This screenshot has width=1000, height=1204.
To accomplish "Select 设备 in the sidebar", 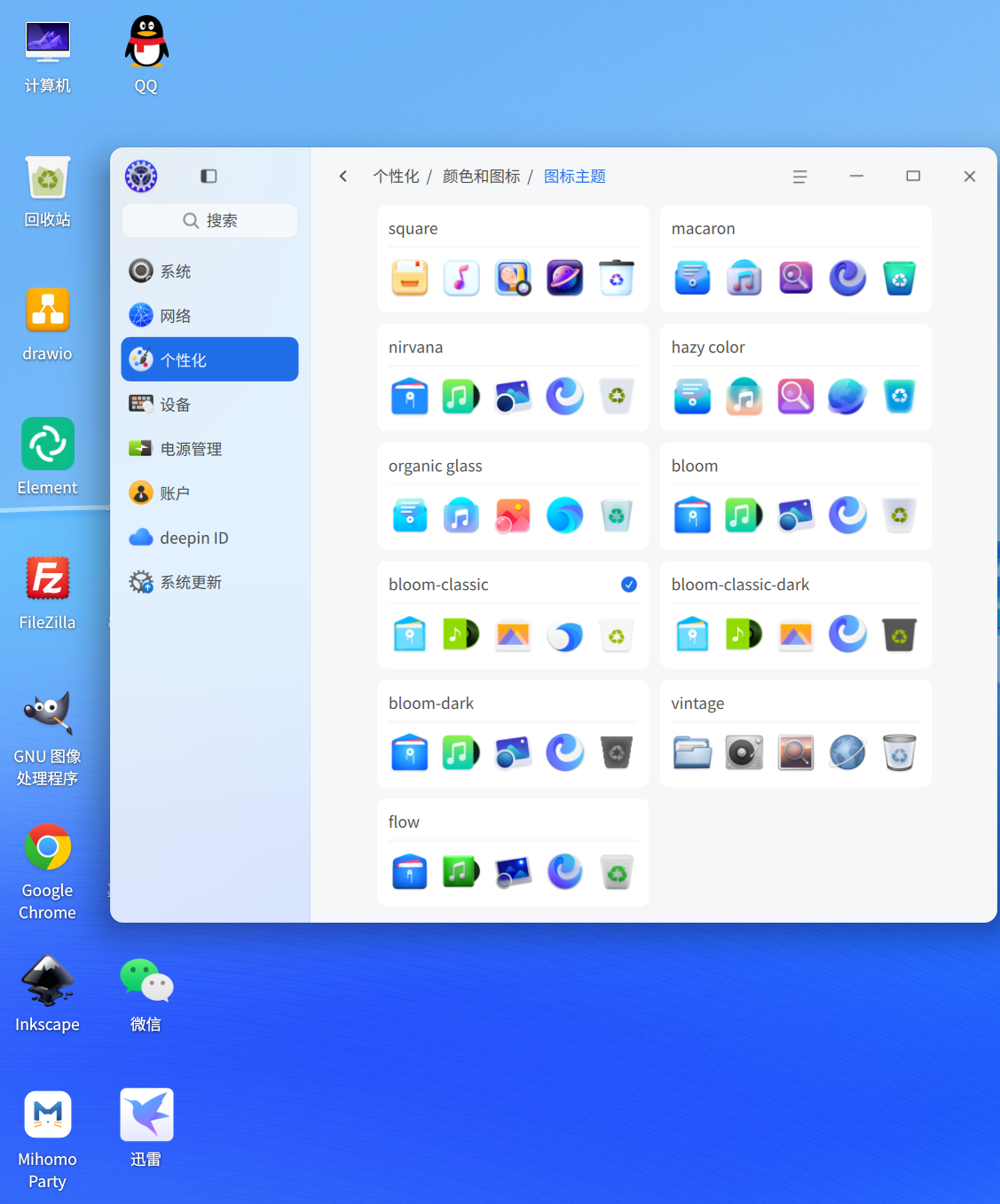I will pos(209,404).
